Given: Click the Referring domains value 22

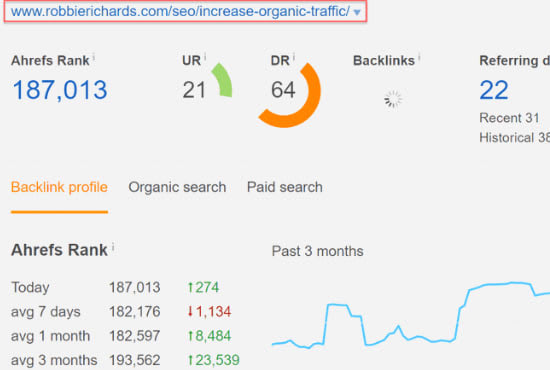Looking at the screenshot, I should (494, 90).
